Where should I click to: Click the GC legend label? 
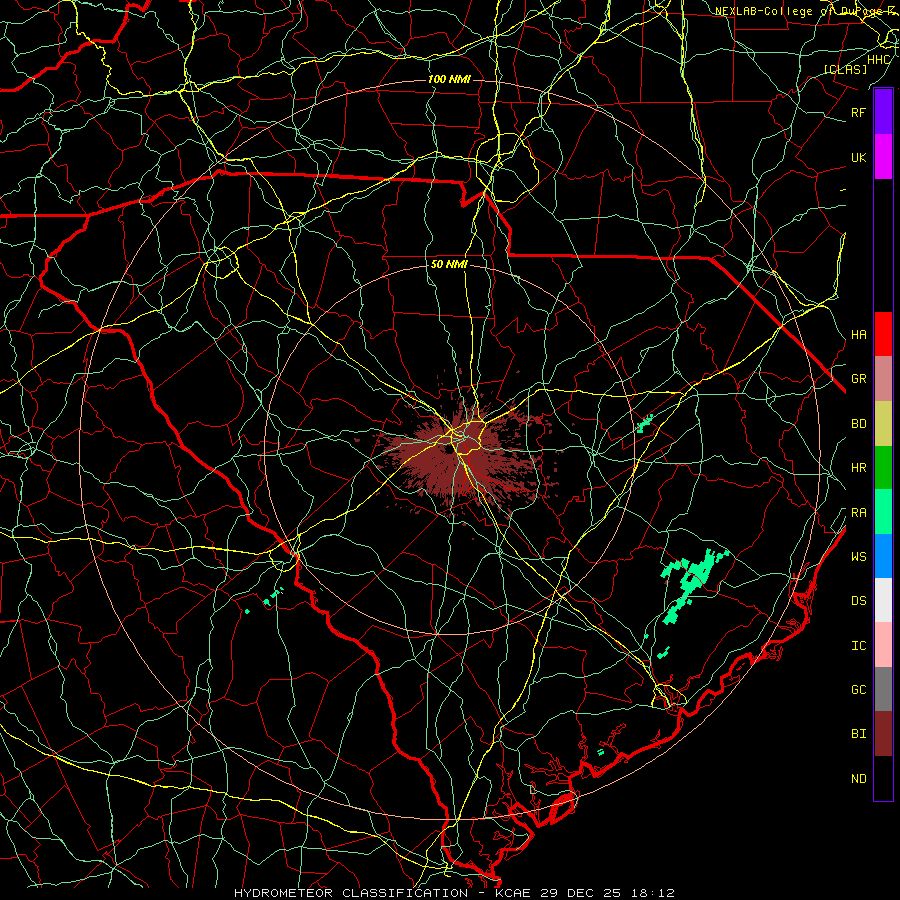[858, 689]
